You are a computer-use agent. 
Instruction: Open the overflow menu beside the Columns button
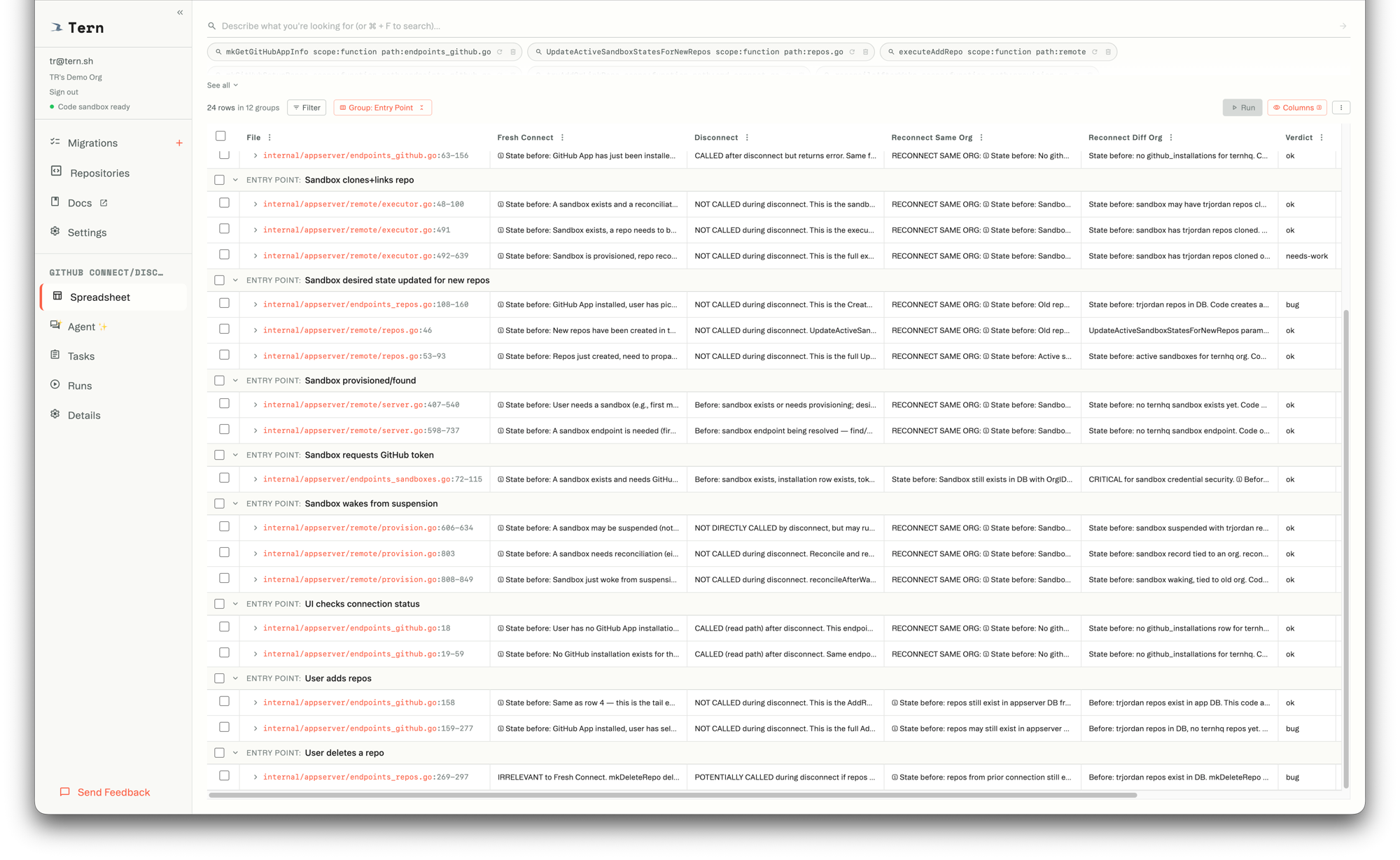(1341, 107)
